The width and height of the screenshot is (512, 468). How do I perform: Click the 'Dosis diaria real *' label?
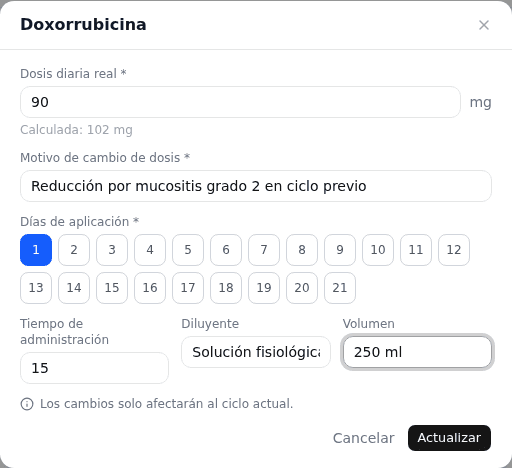pyautogui.click(x=73, y=74)
